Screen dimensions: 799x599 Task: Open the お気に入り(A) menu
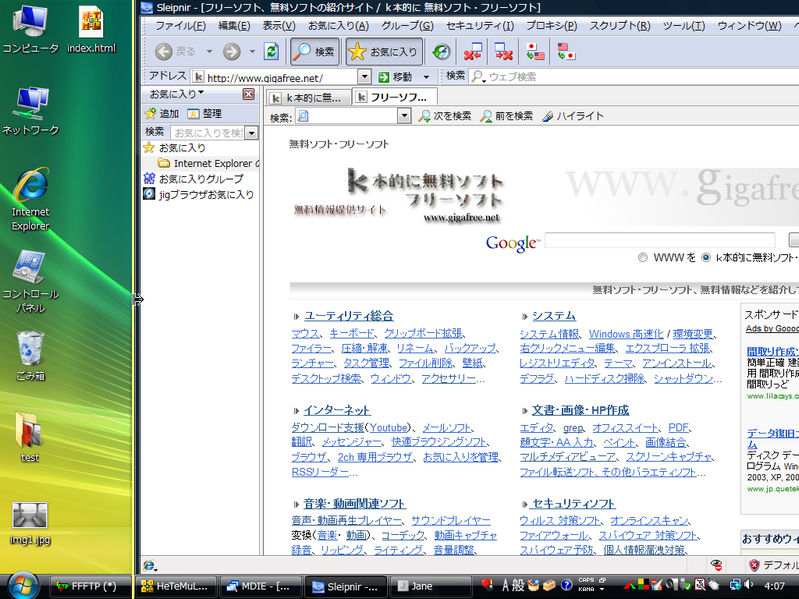point(338,25)
